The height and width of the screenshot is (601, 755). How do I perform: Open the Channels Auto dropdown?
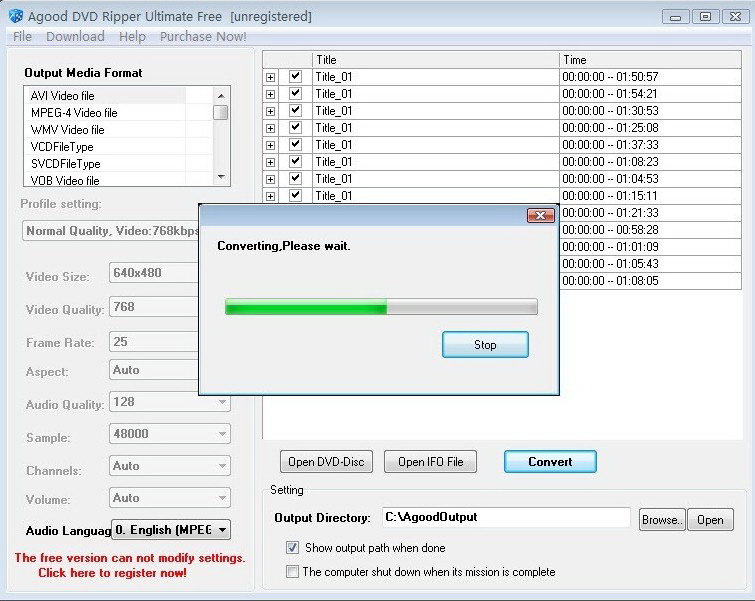coord(169,466)
